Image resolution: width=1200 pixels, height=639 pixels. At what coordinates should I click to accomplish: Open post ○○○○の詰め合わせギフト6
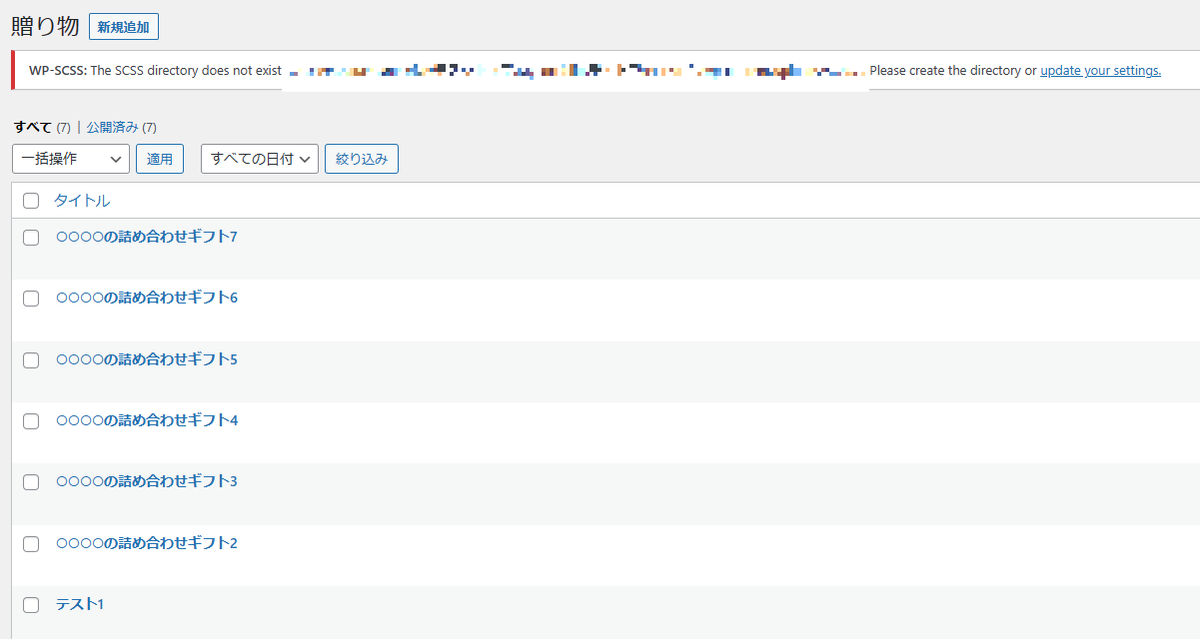coord(147,298)
